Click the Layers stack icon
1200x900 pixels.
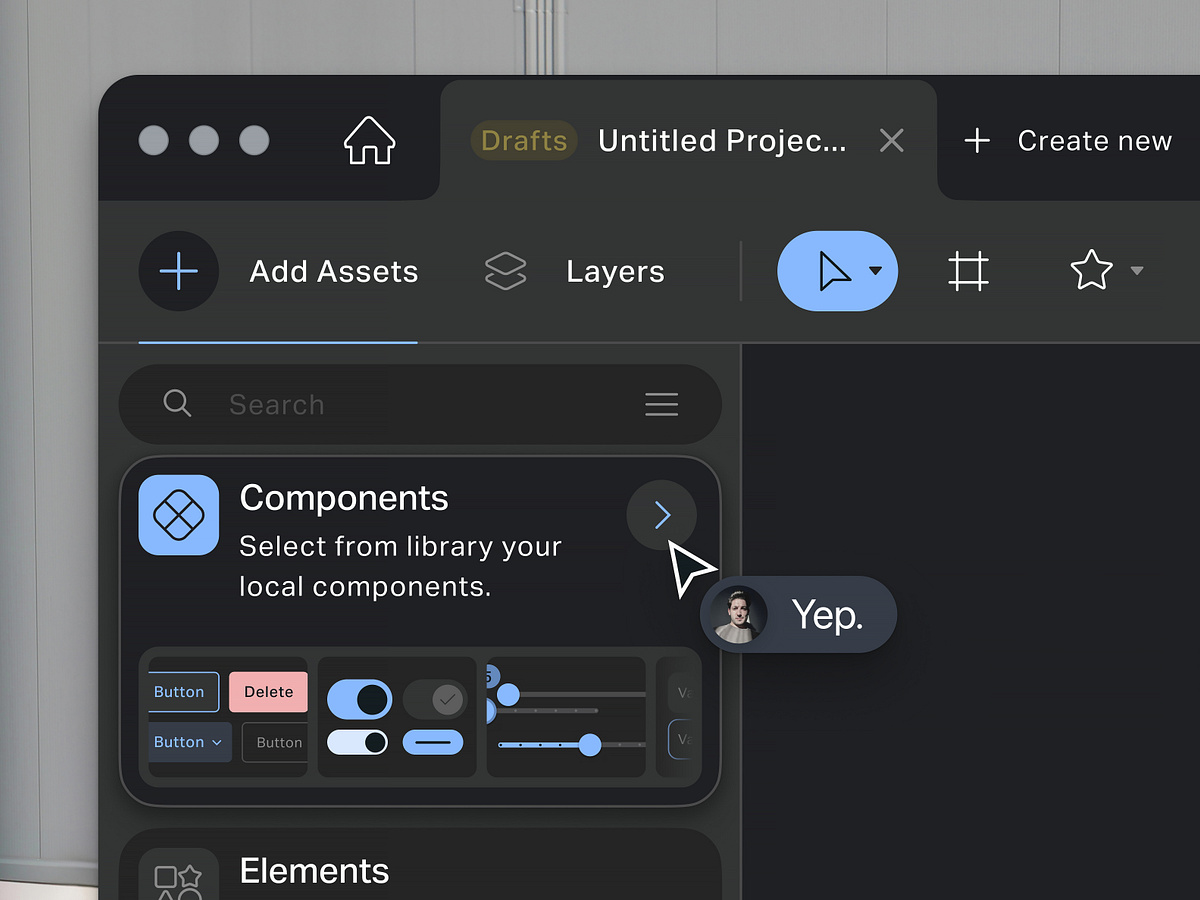point(506,270)
